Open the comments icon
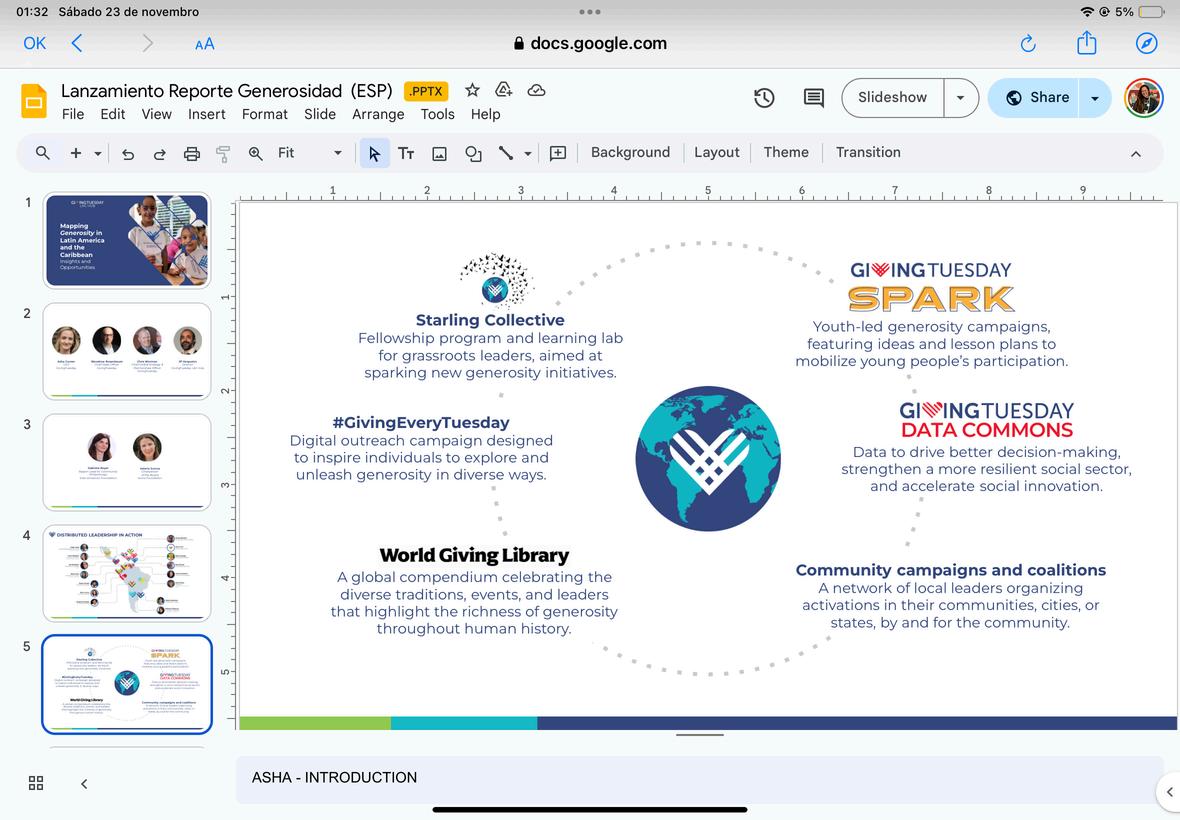Viewport: 1180px width, 820px height. pos(814,98)
